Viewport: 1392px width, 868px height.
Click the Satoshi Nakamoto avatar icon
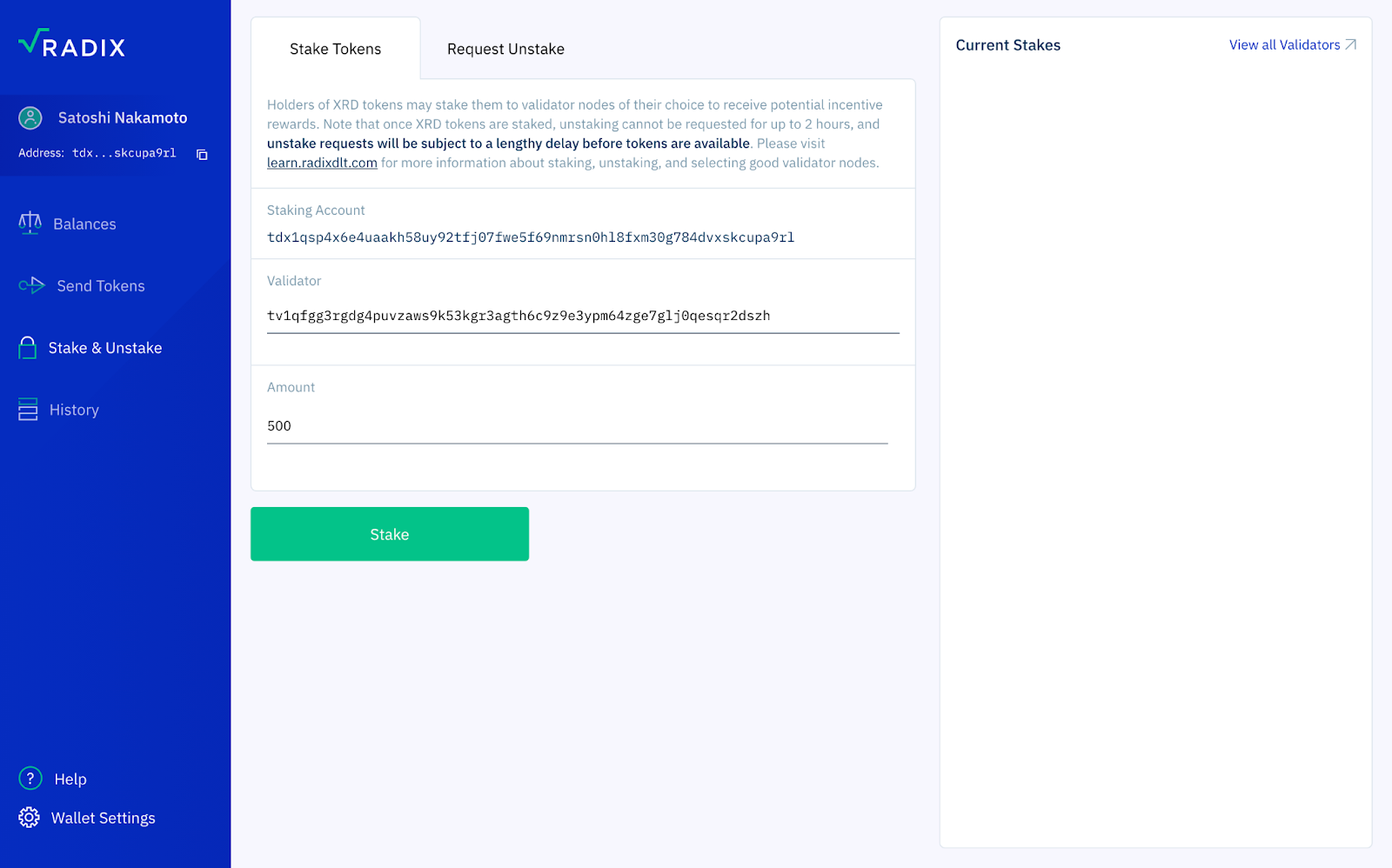tap(30, 117)
